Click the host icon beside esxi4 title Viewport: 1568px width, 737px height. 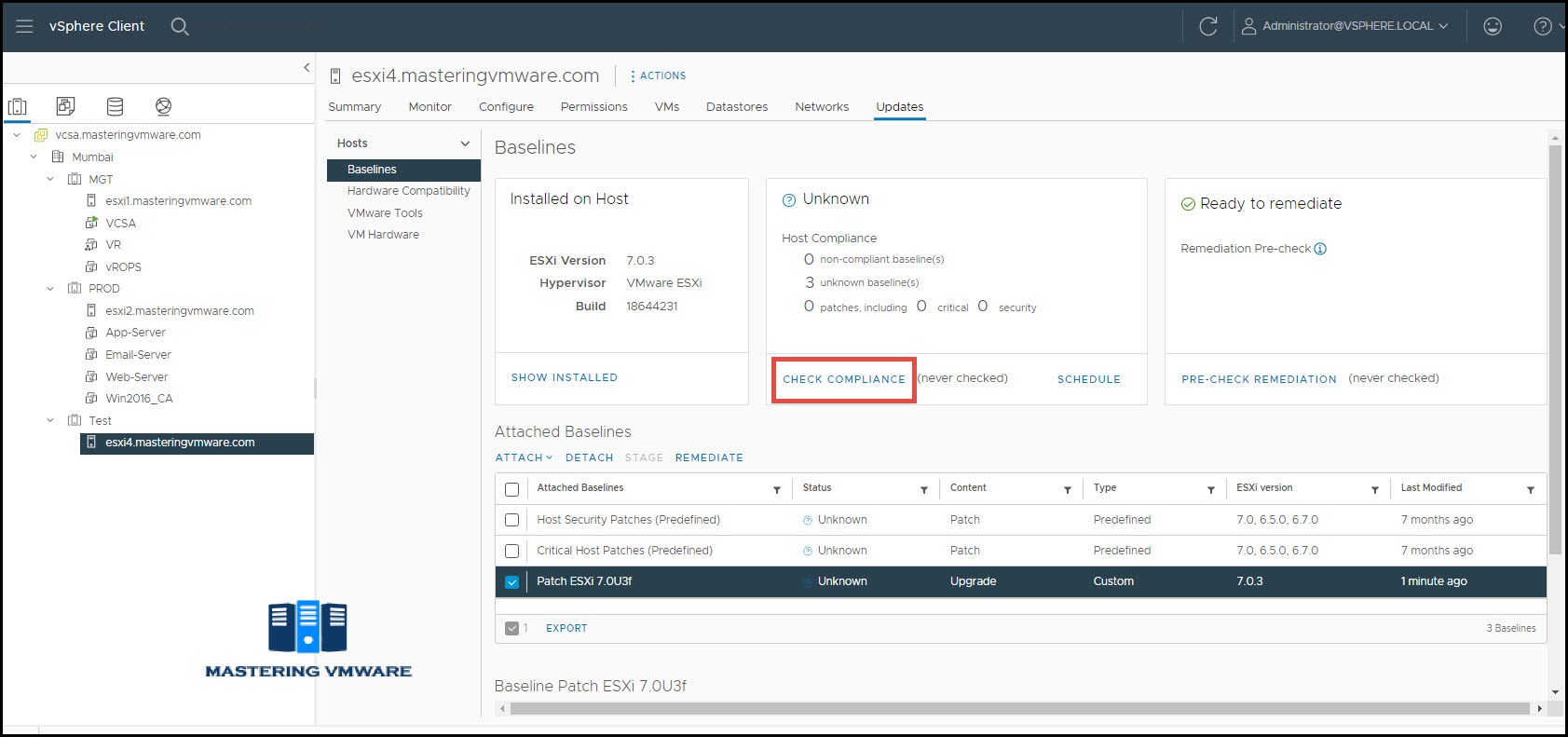(335, 76)
